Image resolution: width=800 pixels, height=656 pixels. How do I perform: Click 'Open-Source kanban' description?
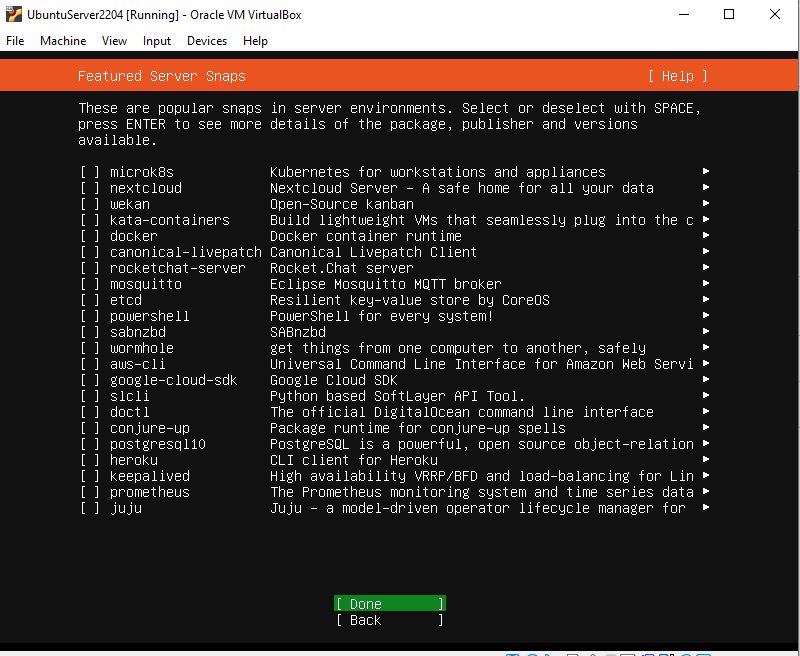coord(342,205)
